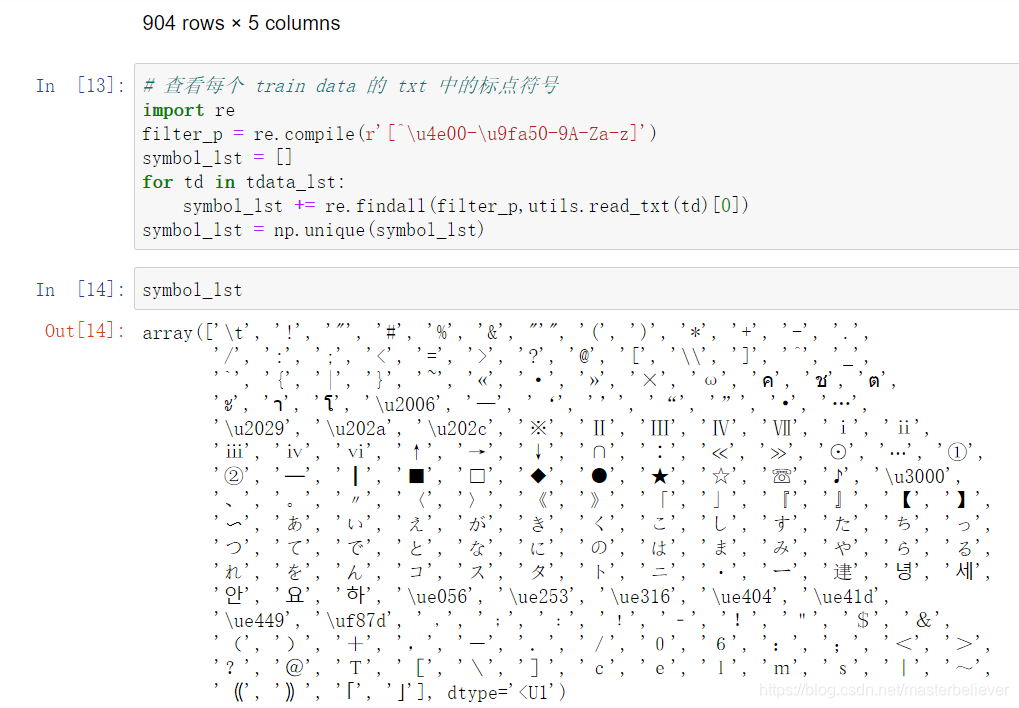Click the np.unique(symbol_lst) line
This screenshot has width=1019, height=708.
313,230
